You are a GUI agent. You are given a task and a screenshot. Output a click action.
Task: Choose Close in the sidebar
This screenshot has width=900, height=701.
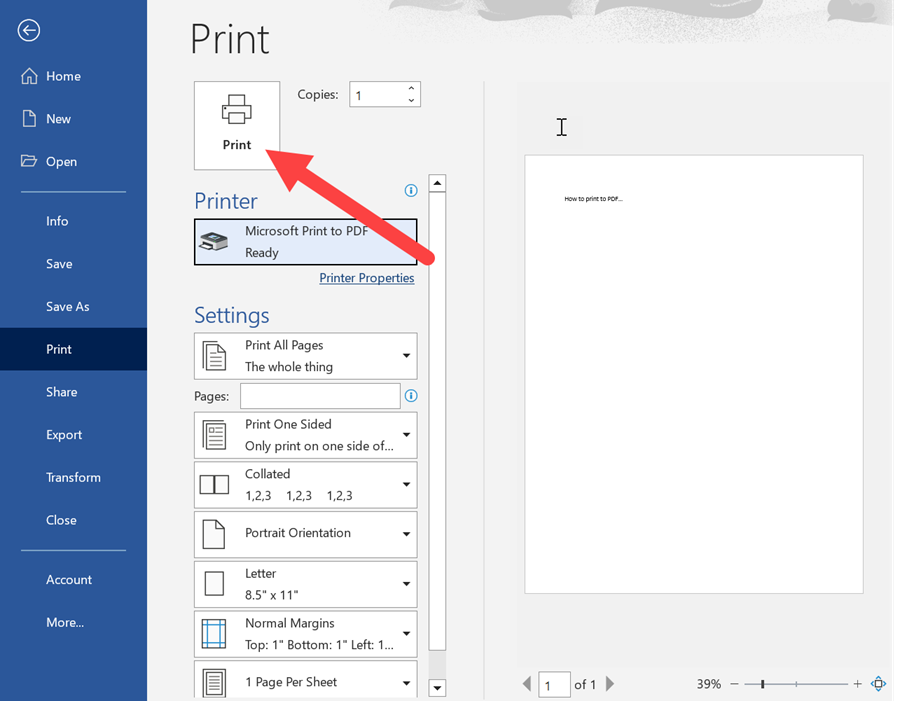(73, 520)
